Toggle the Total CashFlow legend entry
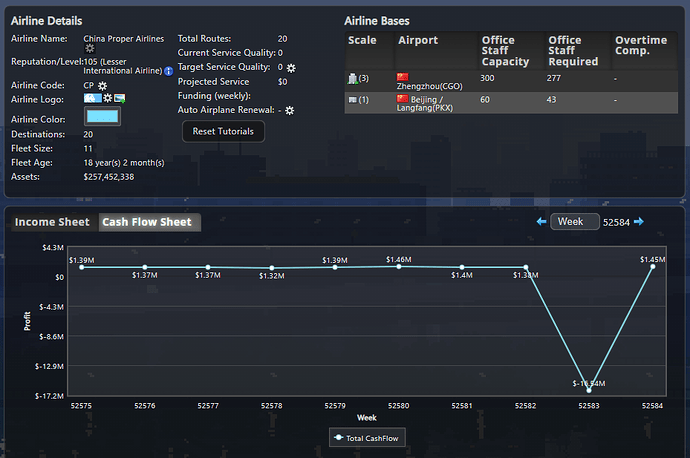Viewport: 690px width, 458px height. (x=367, y=438)
